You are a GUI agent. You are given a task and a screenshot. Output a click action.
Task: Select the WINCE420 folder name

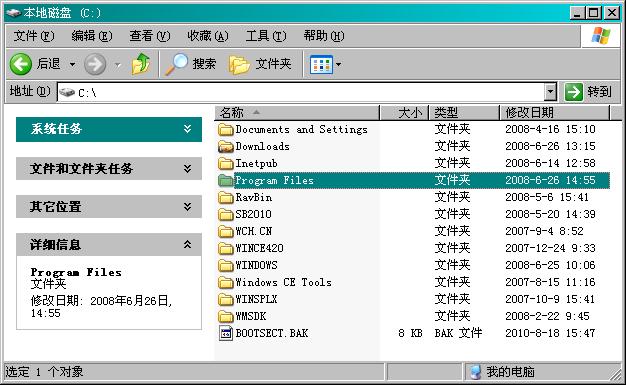click(259, 248)
